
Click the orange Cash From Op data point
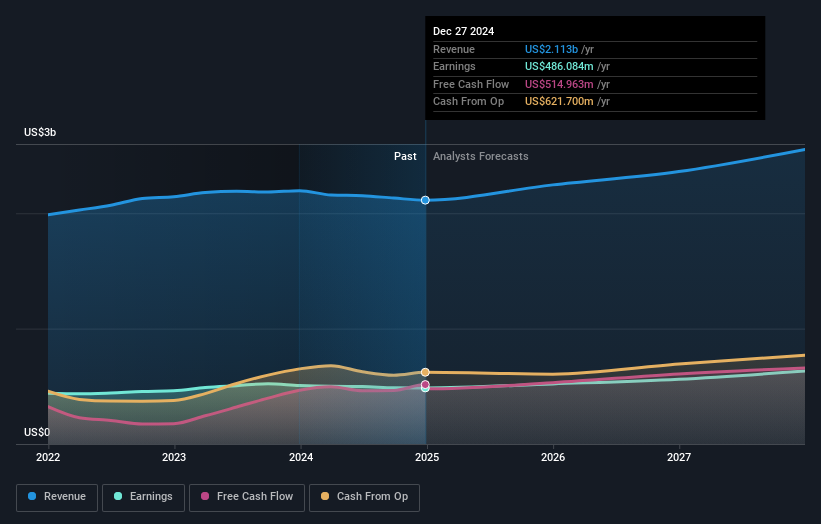pos(425,372)
